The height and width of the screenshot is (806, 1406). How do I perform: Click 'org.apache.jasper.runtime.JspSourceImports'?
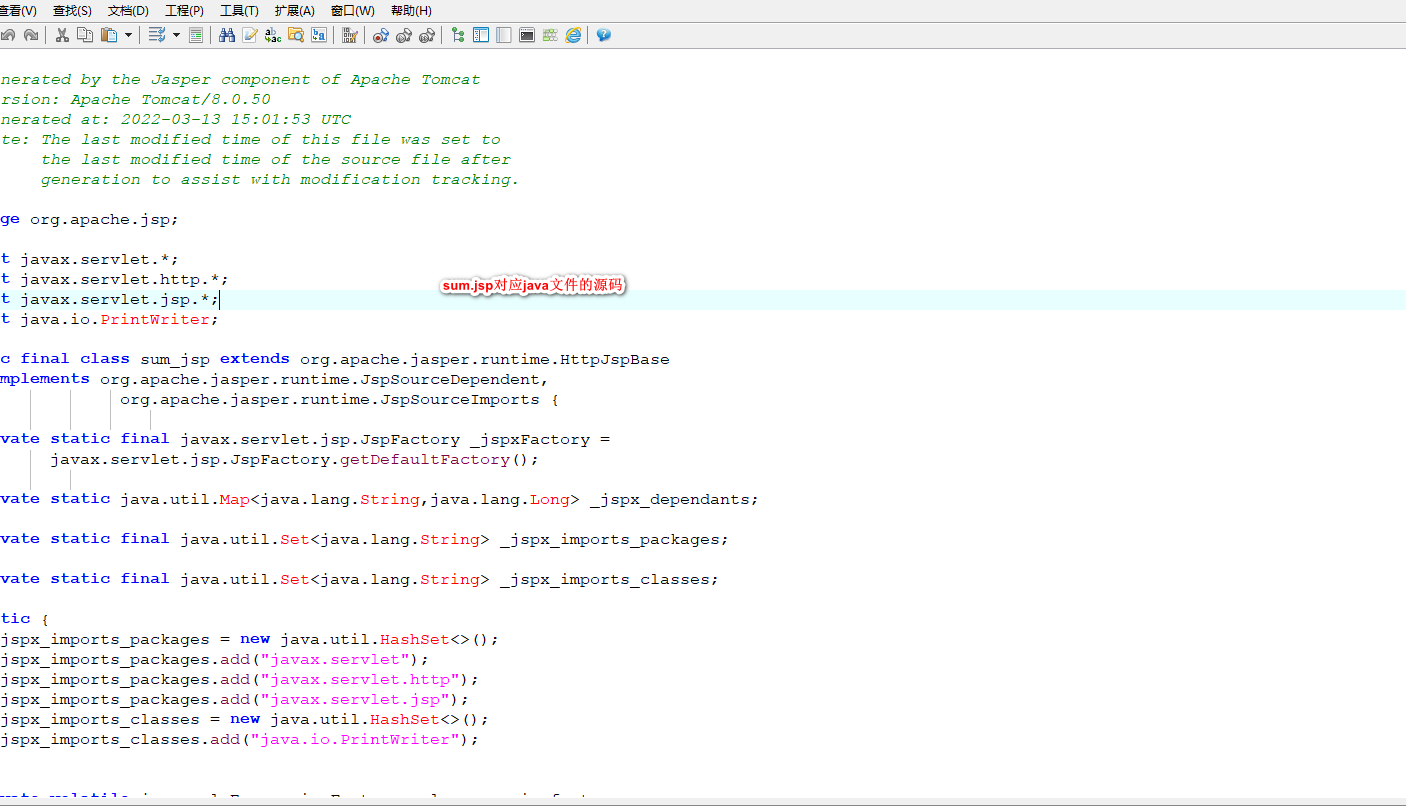coord(330,400)
